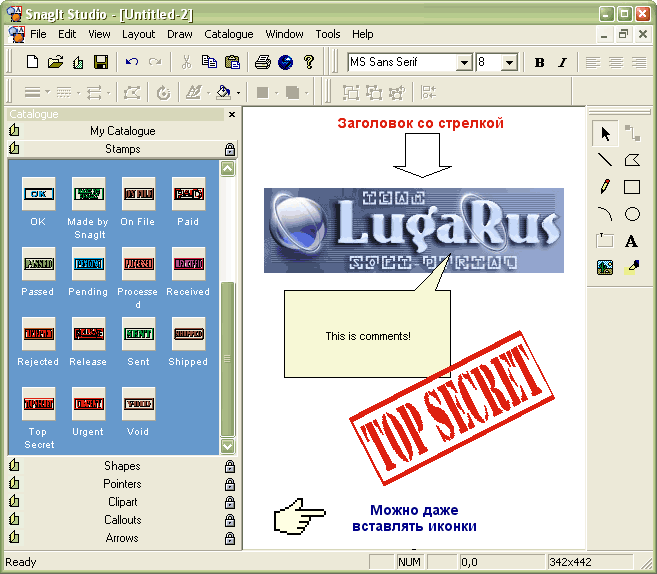The height and width of the screenshot is (574, 657).
Task: Select the Polygon tool
Action: 632,160
